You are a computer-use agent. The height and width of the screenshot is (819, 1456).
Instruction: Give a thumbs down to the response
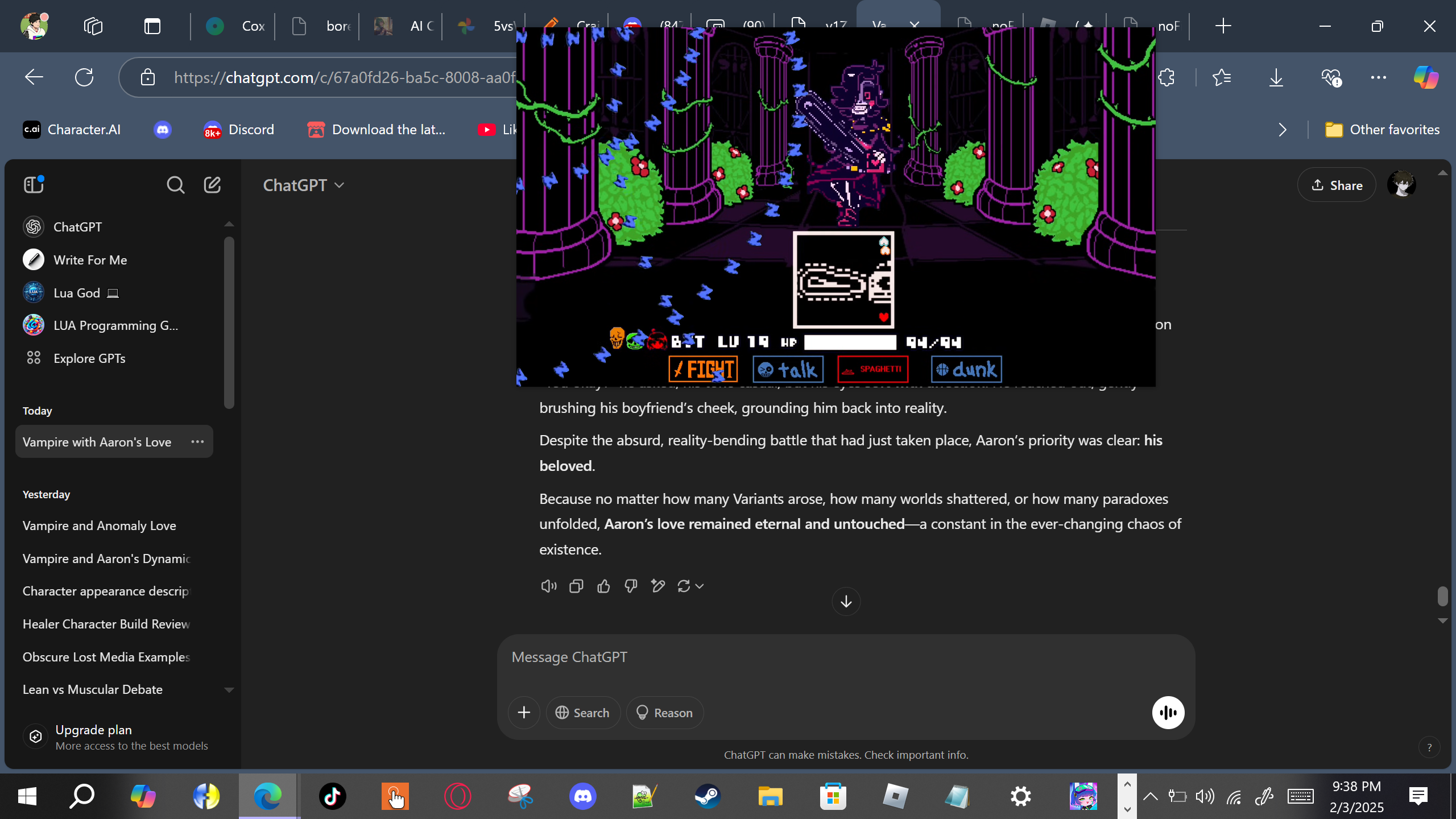pos(631,586)
